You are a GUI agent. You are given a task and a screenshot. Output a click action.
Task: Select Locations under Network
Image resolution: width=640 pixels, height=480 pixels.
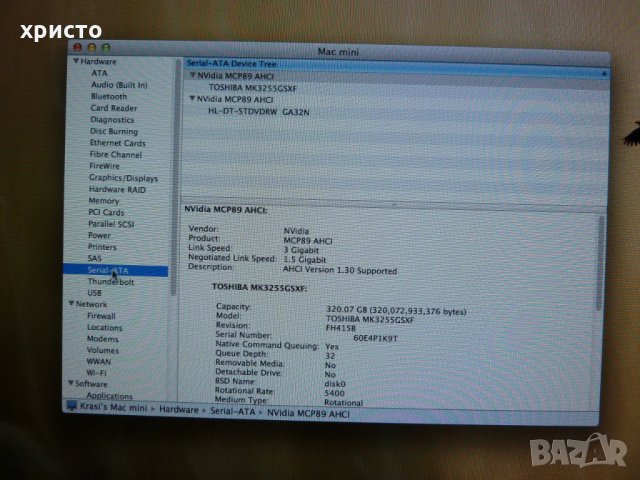point(104,327)
